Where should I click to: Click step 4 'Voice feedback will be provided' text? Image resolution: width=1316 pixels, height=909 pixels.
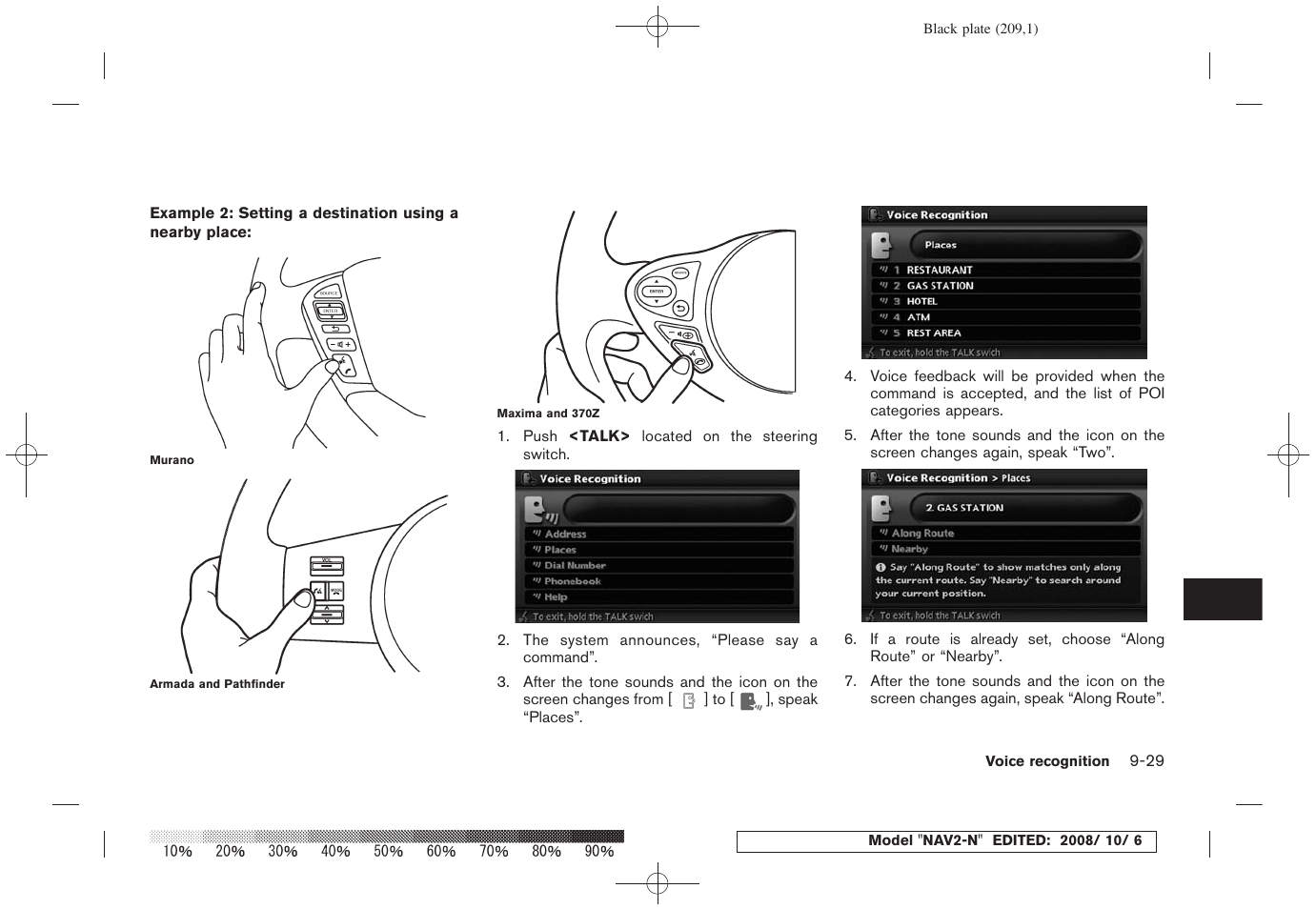1017,394
